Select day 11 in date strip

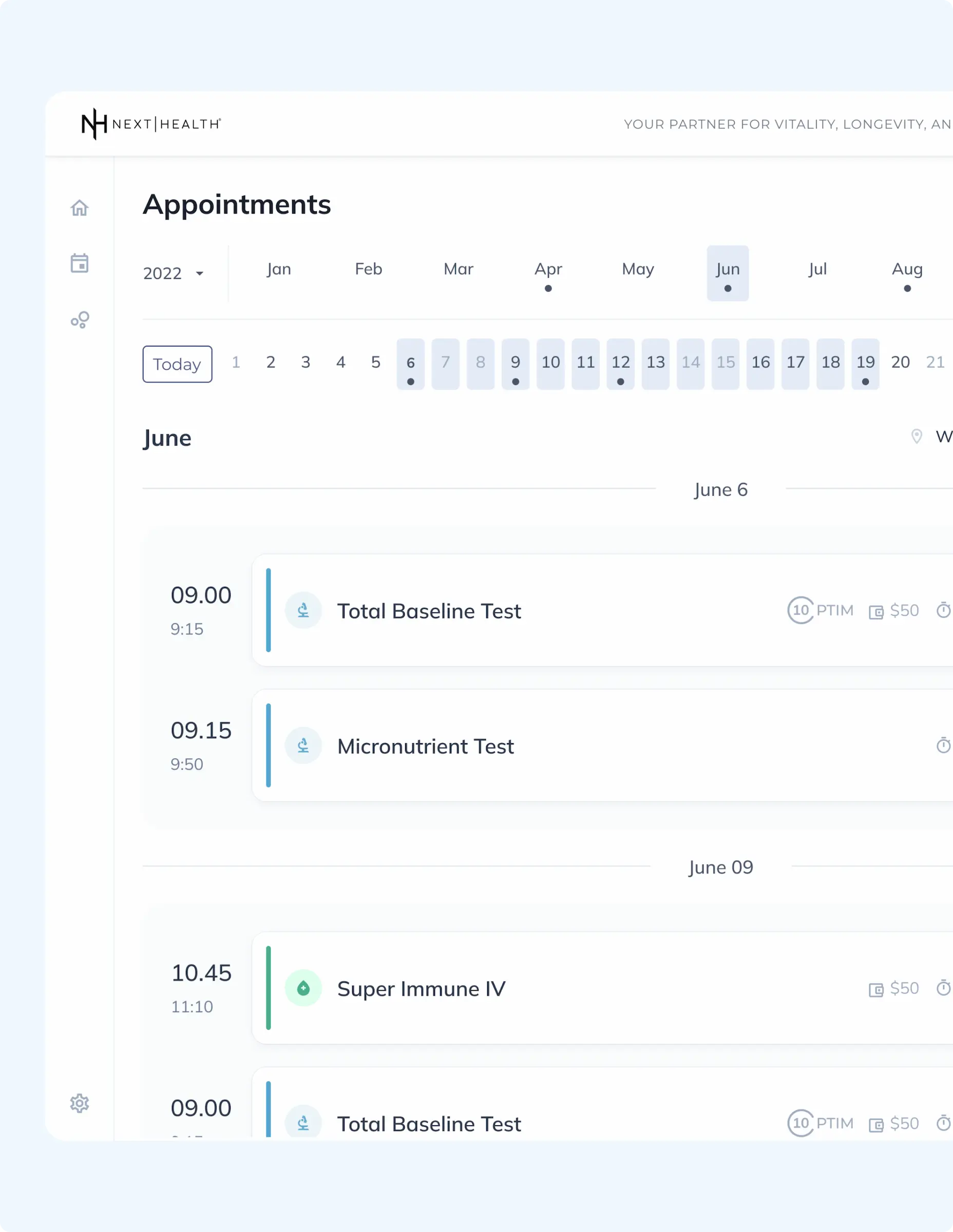point(586,364)
